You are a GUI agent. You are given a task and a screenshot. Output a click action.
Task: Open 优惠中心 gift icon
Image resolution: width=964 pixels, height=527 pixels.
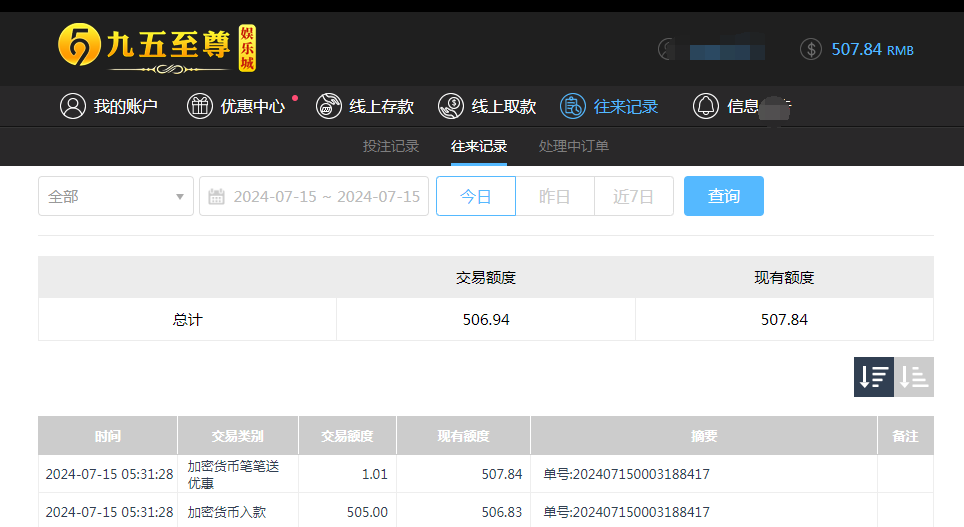click(200, 106)
